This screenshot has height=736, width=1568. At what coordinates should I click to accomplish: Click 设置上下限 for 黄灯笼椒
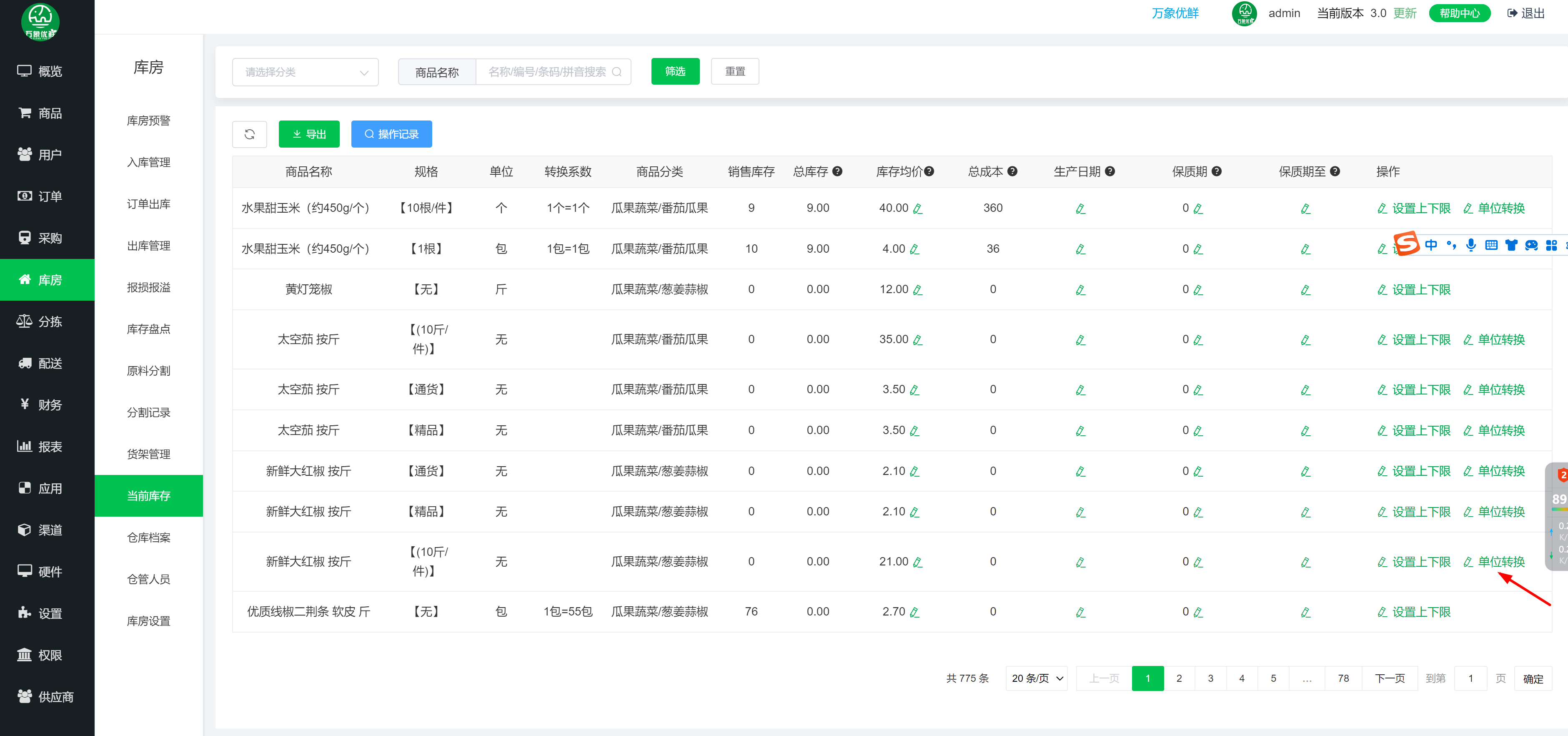(x=1414, y=290)
